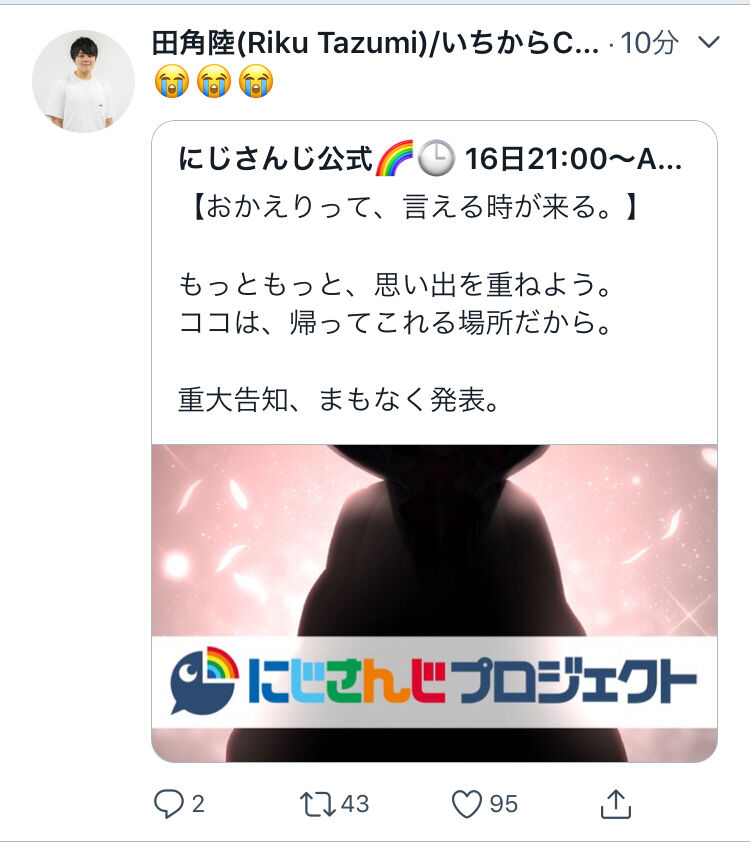
Task: Click the like count 95
Action: pyautogui.click(x=504, y=804)
